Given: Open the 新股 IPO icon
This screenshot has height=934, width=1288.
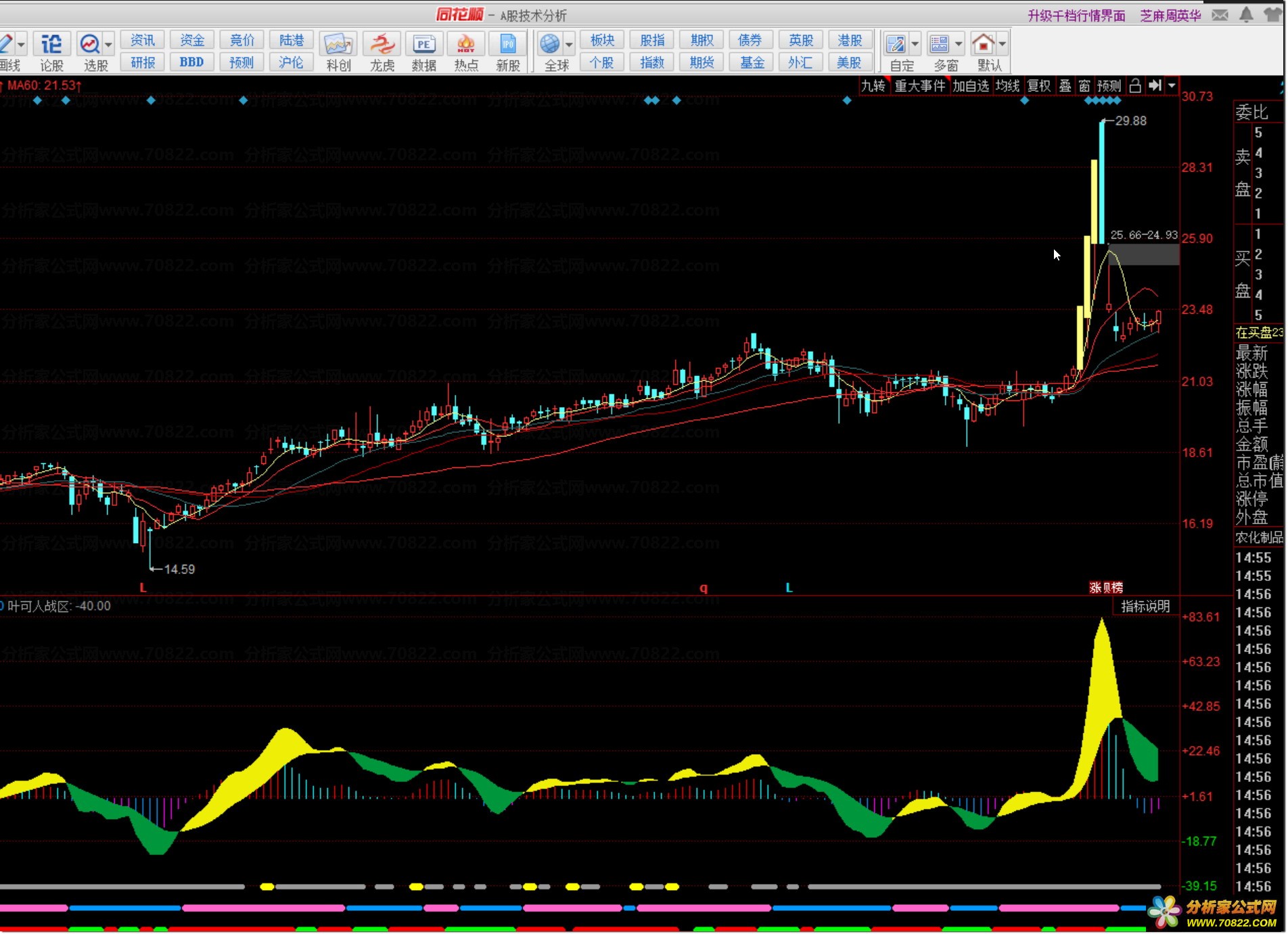Looking at the screenshot, I should [x=508, y=45].
